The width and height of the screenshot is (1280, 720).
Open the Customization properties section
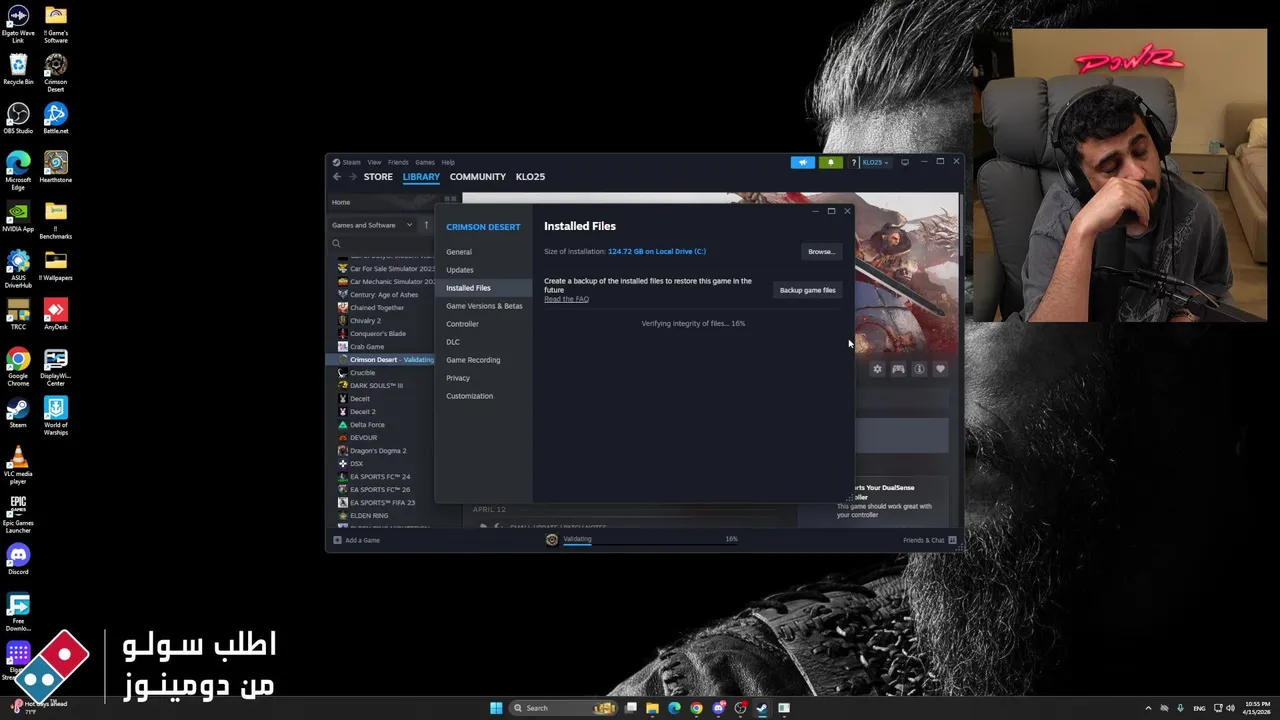point(470,396)
